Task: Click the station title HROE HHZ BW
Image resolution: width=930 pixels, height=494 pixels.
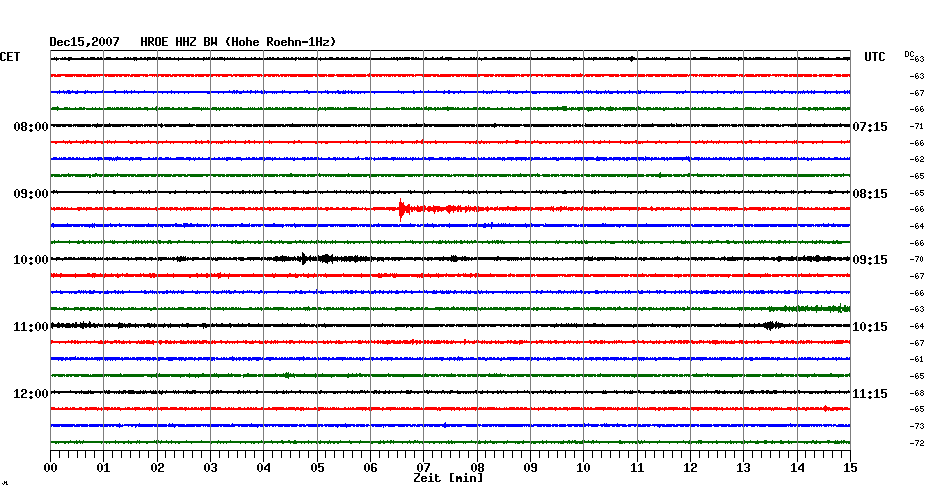Action: (x=179, y=42)
